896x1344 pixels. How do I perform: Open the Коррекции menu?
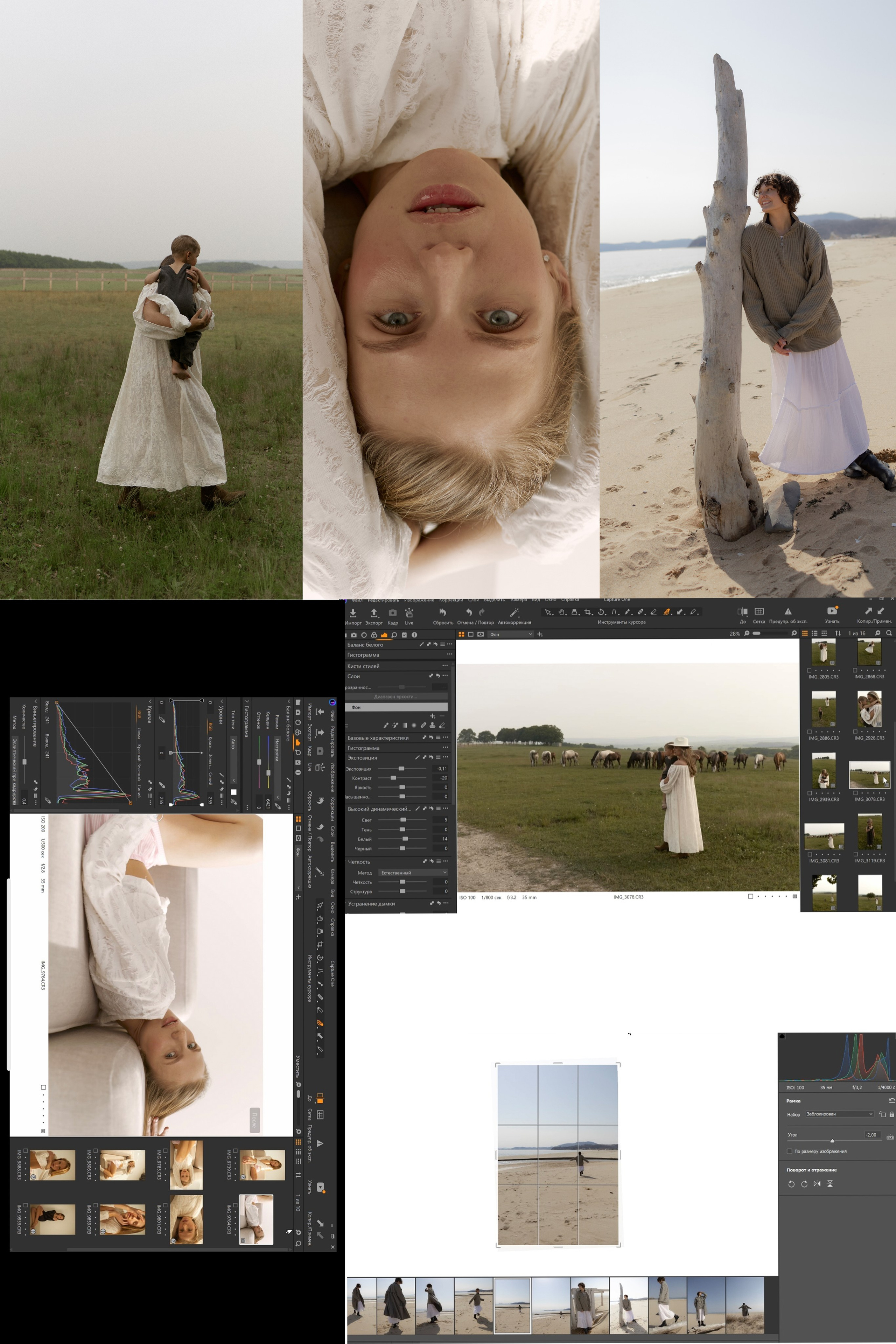tap(451, 600)
